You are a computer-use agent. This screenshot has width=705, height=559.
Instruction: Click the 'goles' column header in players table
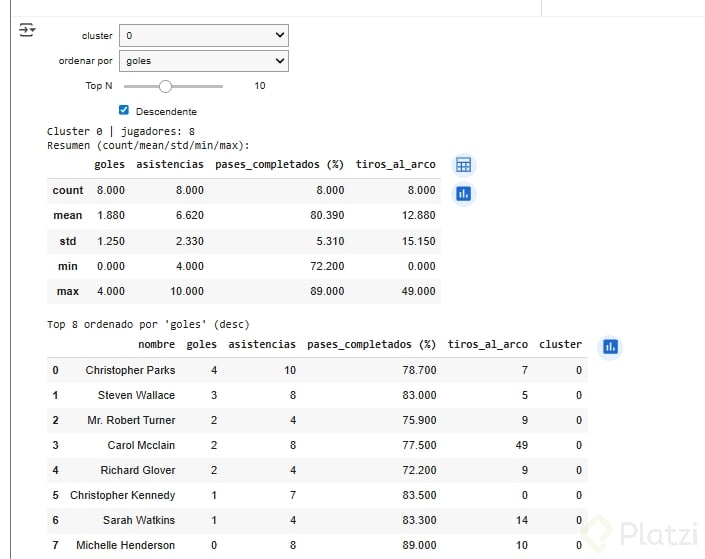click(x=201, y=345)
